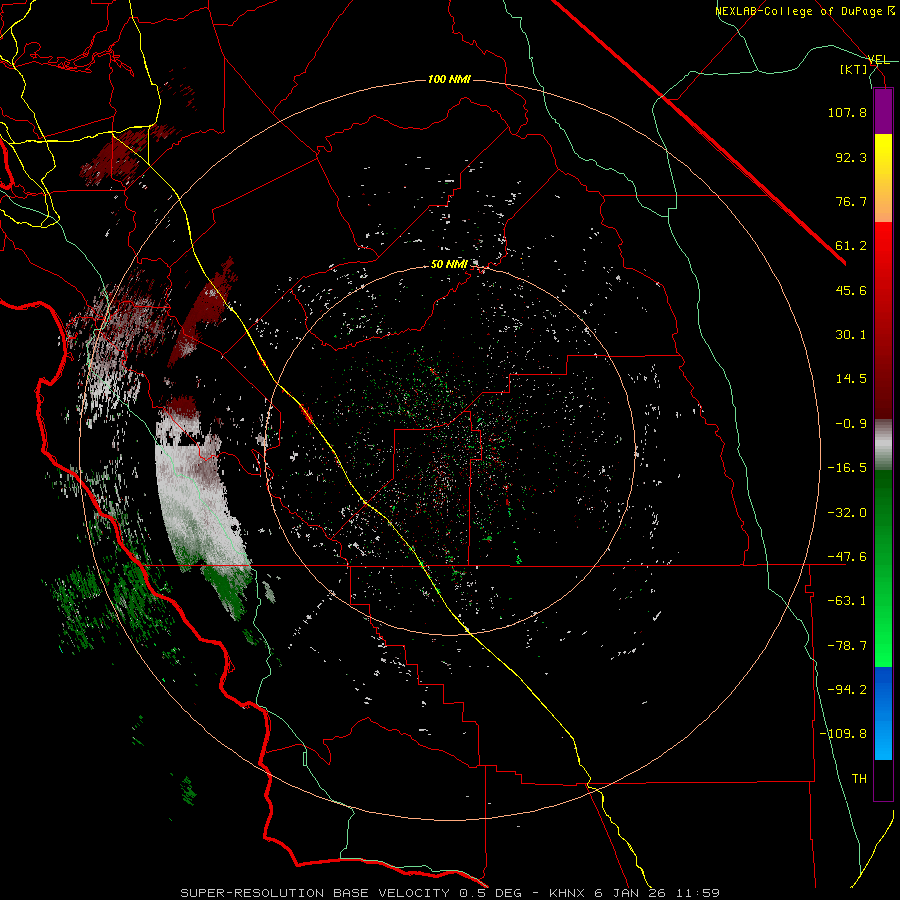Select the 76.7 scale value
Image resolution: width=900 pixels, height=900 pixels.
pyautogui.click(x=851, y=201)
